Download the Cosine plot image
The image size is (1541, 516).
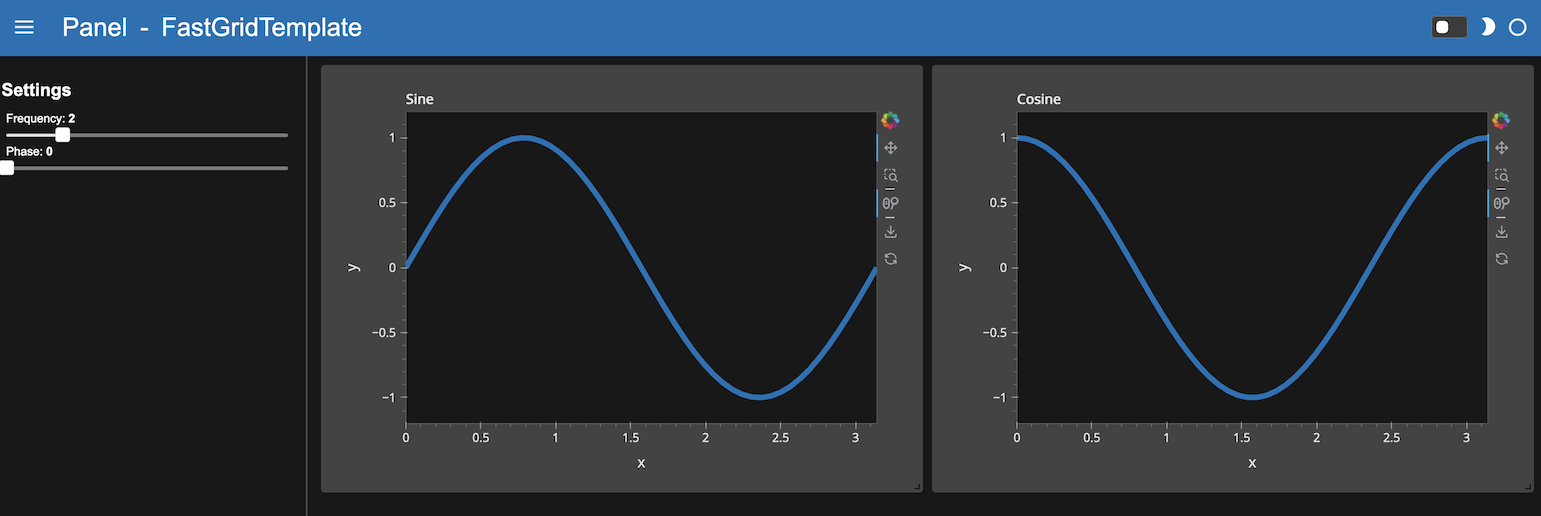coord(1501,231)
